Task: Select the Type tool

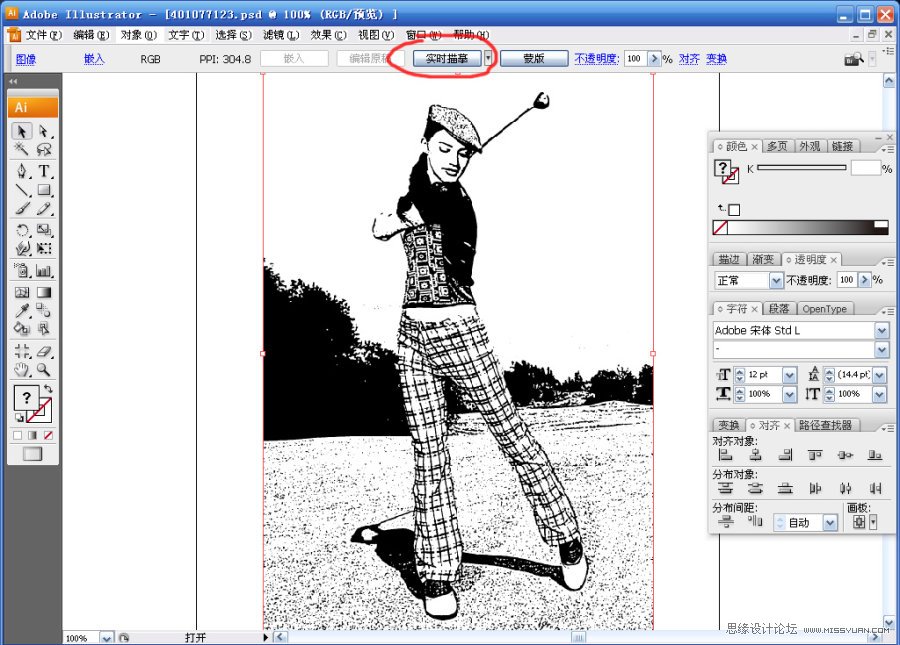Action: tap(44, 171)
